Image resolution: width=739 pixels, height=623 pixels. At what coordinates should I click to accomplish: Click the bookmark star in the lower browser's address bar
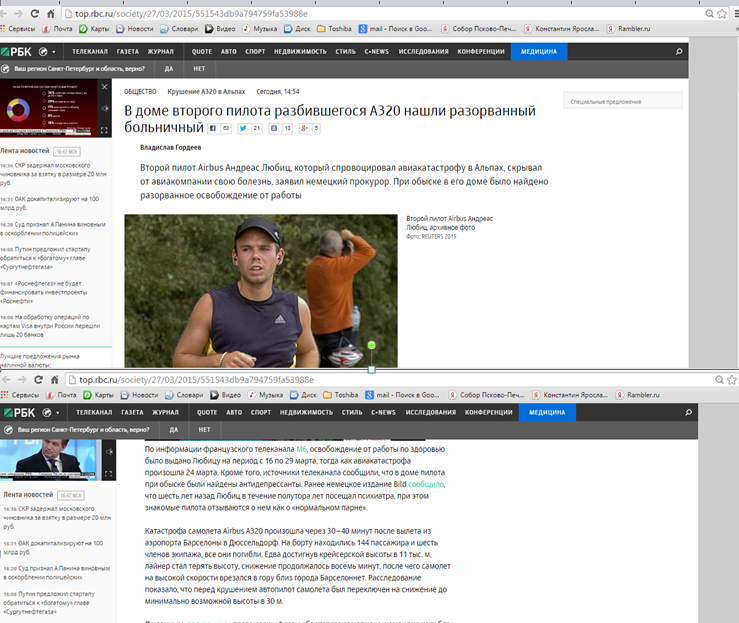731,380
